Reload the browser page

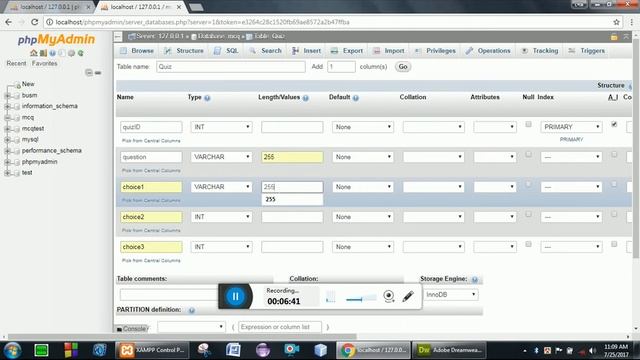point(35,22)
